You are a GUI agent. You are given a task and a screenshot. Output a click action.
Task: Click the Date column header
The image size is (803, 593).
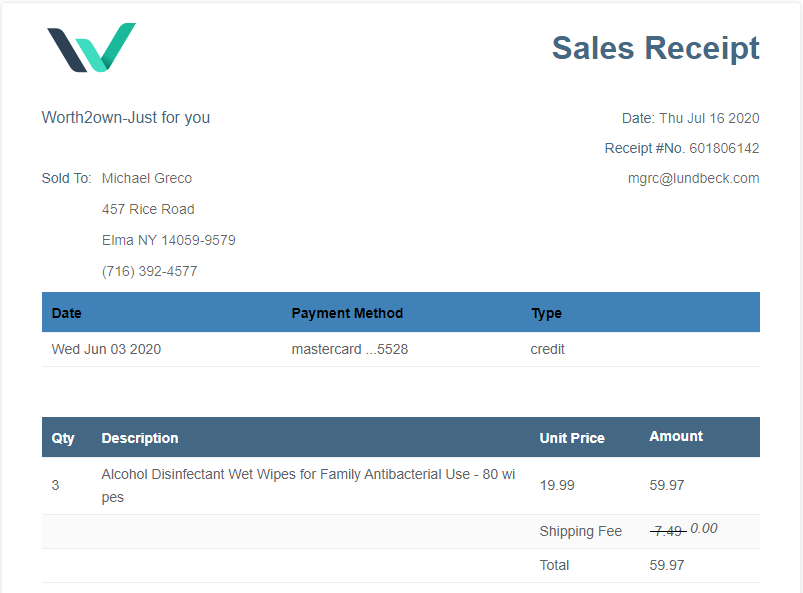point(67,313)
